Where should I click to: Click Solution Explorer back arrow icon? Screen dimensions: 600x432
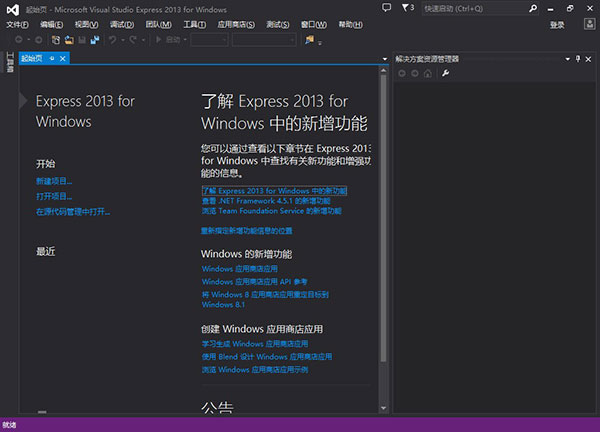(402, 73)
